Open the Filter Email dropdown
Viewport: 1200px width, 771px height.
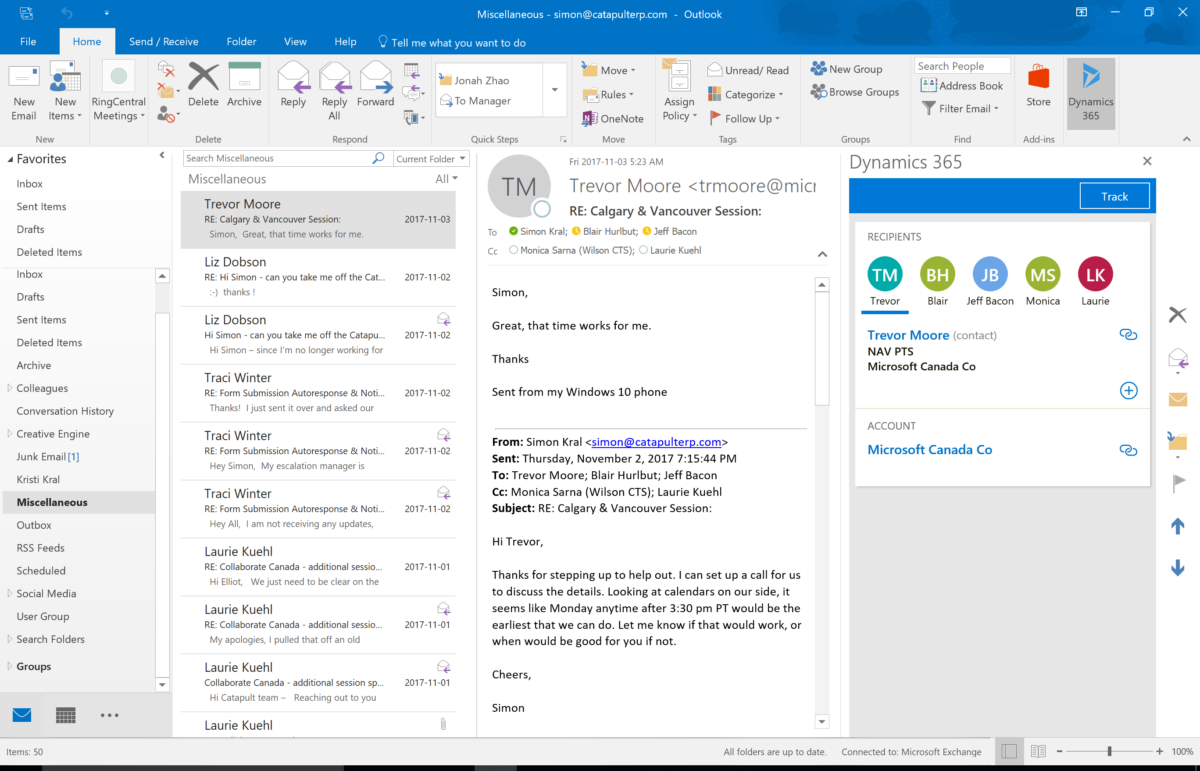(961, 109)
